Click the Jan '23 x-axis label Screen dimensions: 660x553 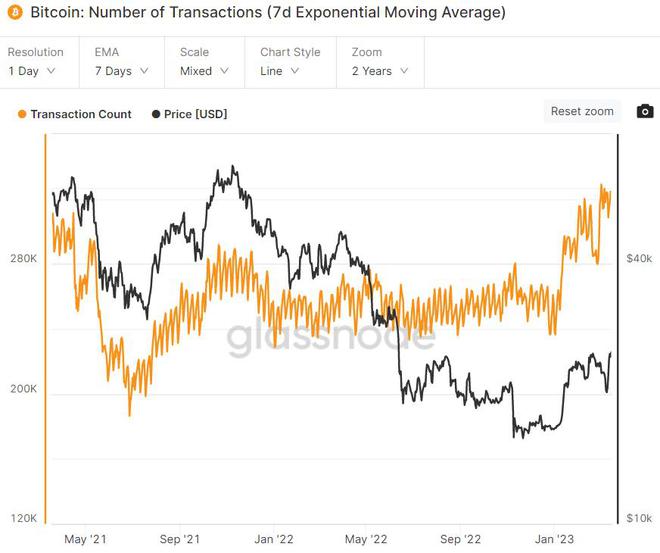[x=558, y=539]
